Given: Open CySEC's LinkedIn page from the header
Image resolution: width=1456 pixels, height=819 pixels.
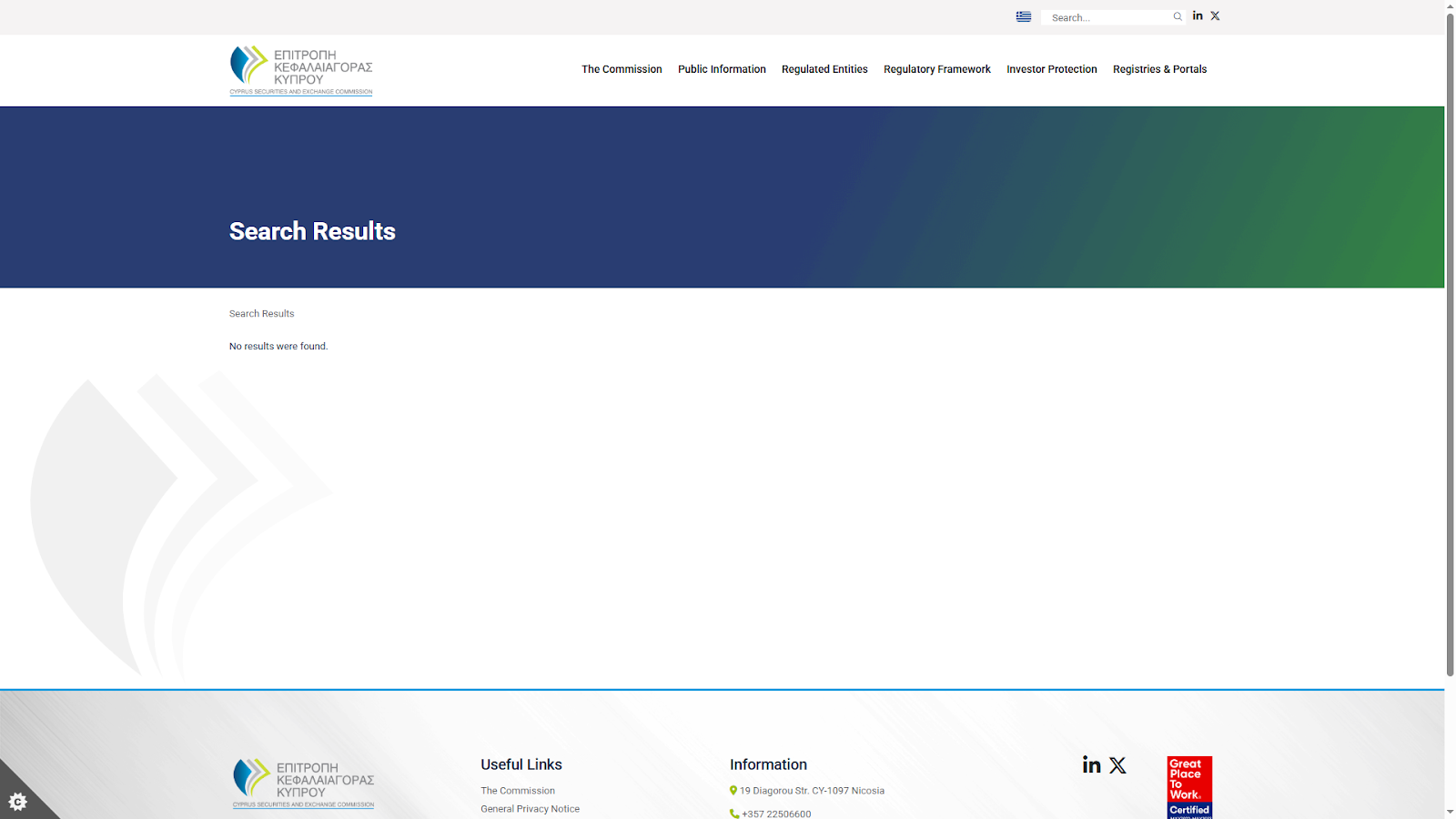Looking at the screenshot, I should pyautogui.click(x=1197, y=15).
